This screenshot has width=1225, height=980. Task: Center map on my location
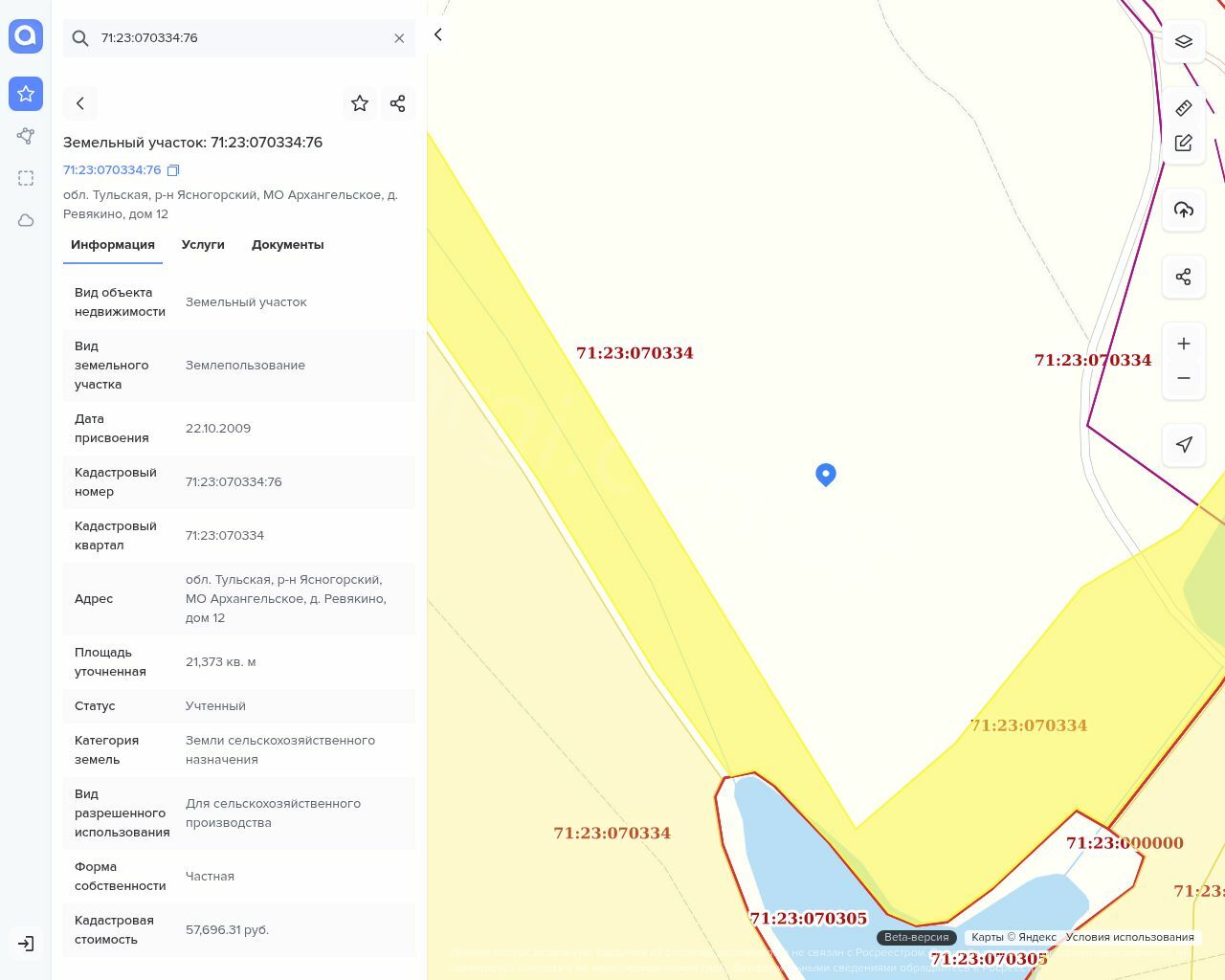1183,444
